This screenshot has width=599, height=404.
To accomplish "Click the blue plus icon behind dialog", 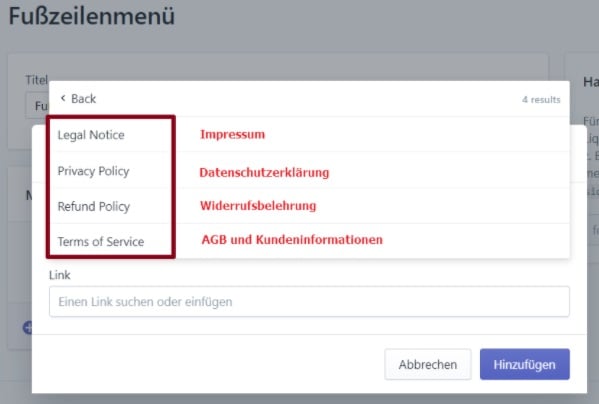I will [28, 328].
